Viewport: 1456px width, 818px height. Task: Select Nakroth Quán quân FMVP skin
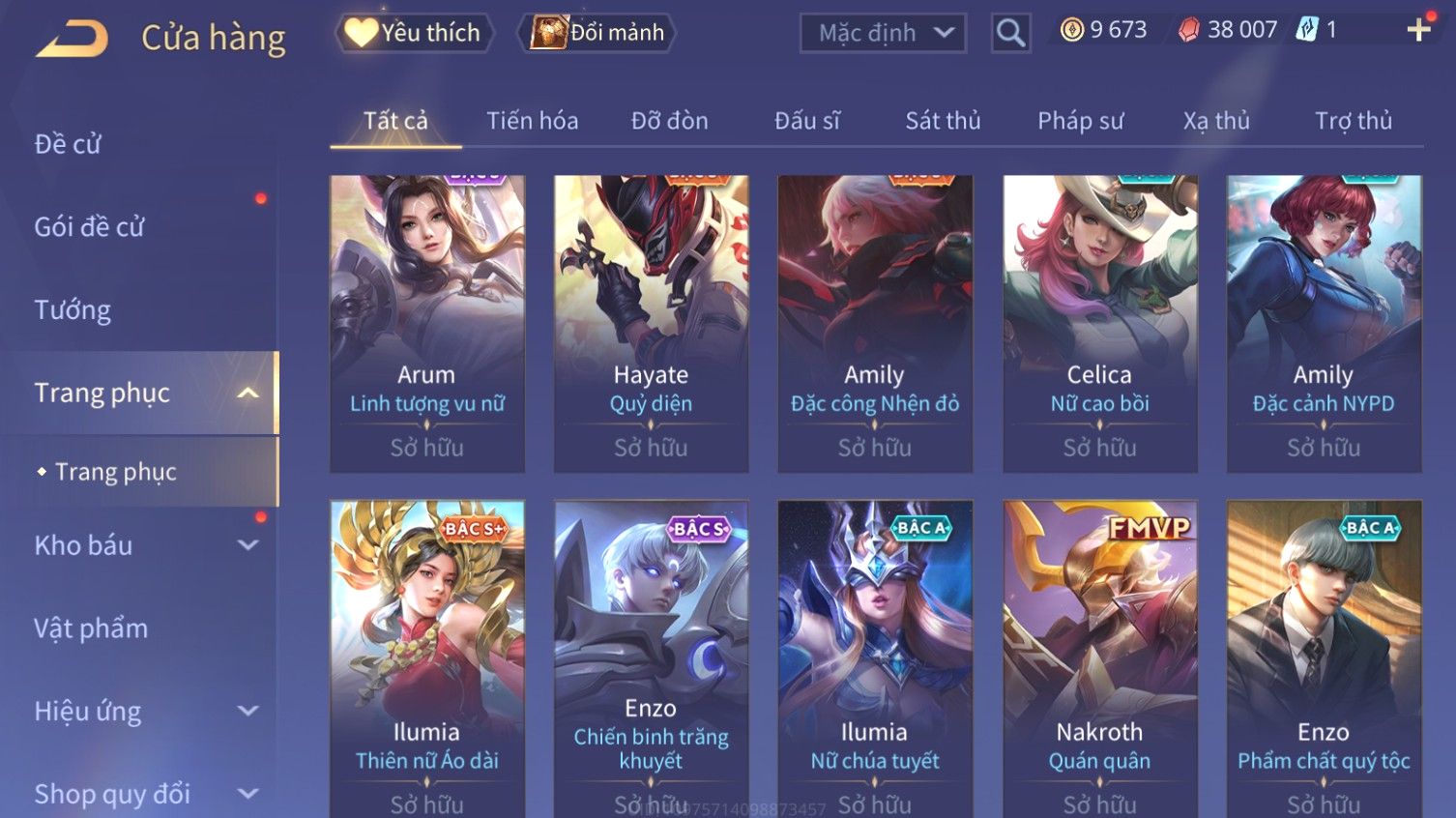[1099, 657]
